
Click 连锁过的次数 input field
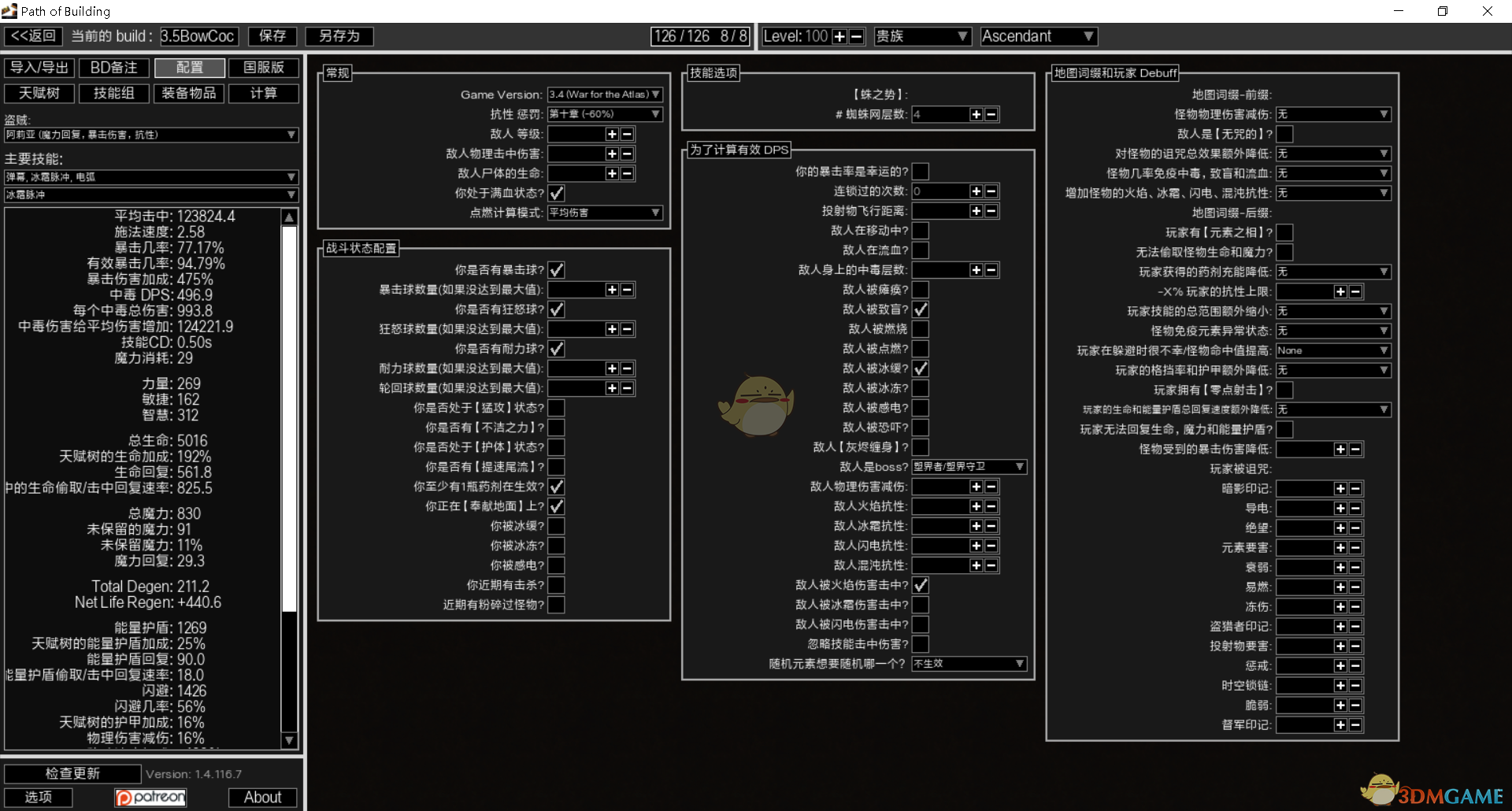point(939,191)
